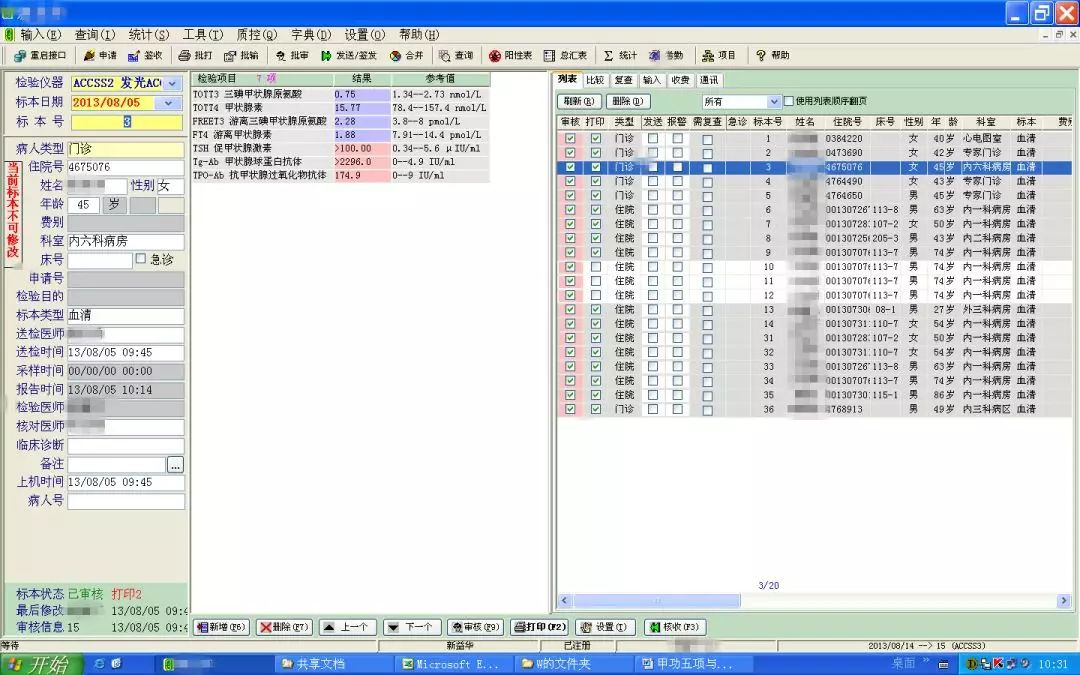This screenshot has width=1080, height=675.
Task: Click the 刷新(R) refresh button
Action: pos(579,101)
